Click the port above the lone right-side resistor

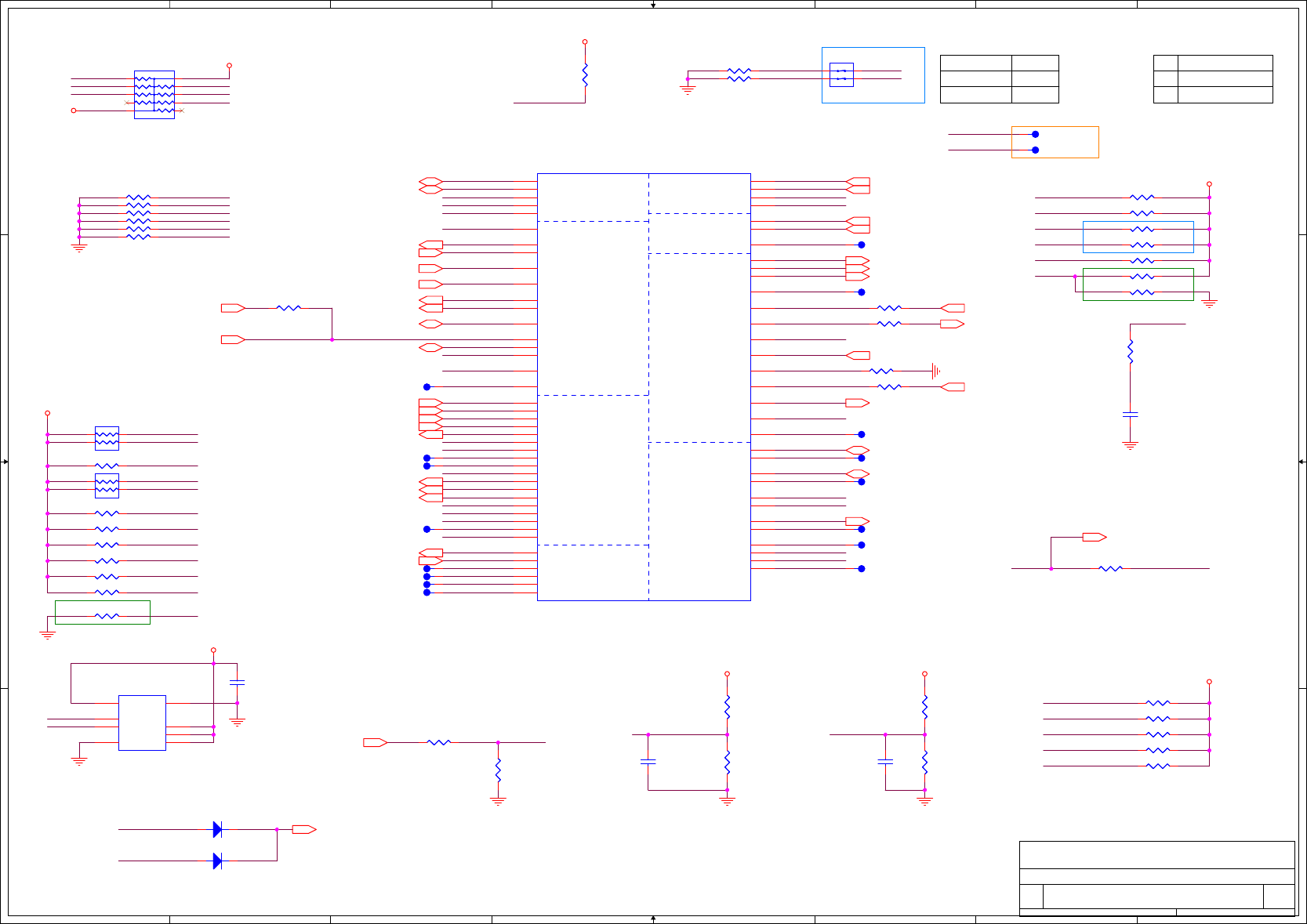point(1095,537)
